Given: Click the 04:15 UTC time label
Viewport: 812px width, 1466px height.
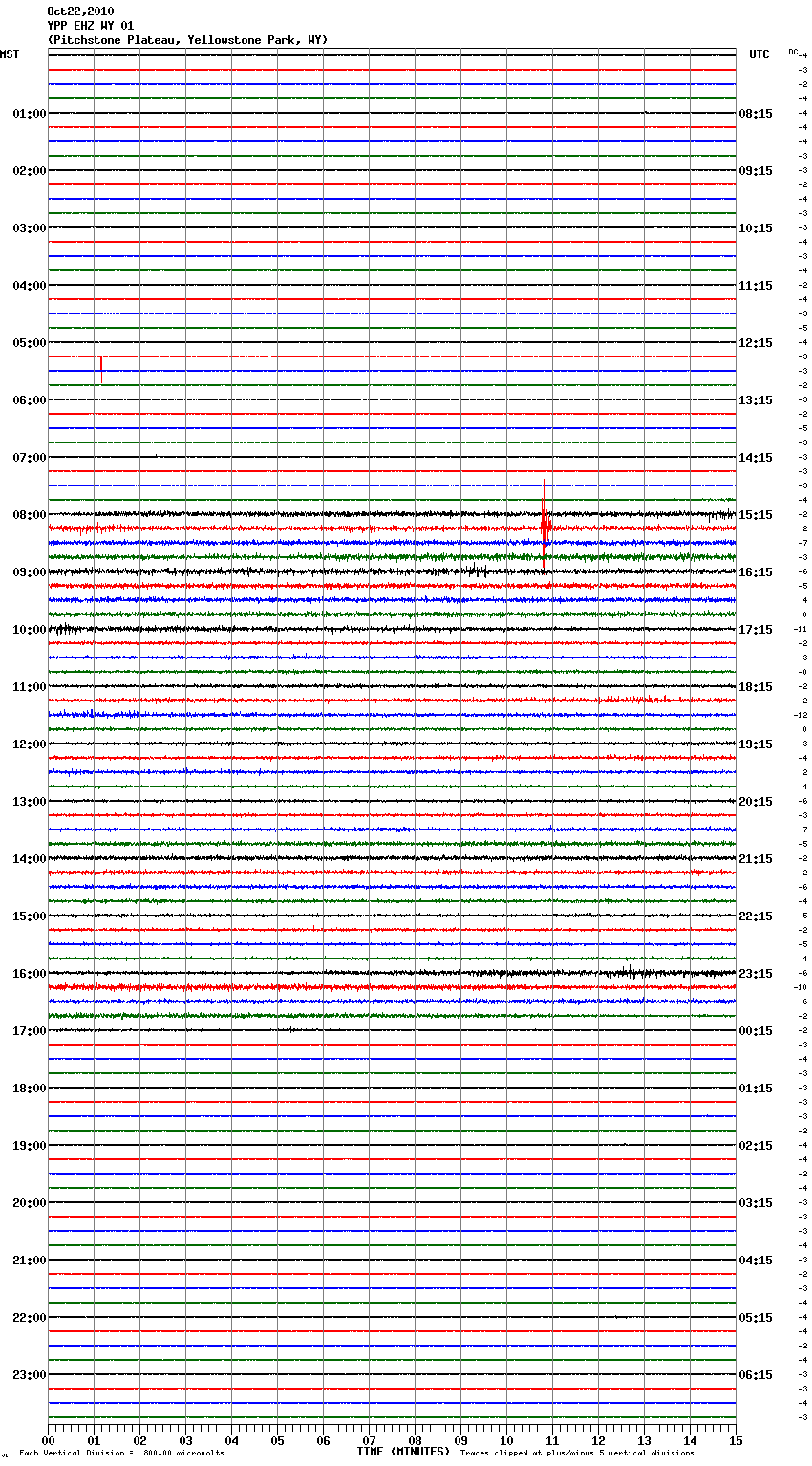Looking at the screenshot, I should pyautogui.click(x=756, y=1261).
